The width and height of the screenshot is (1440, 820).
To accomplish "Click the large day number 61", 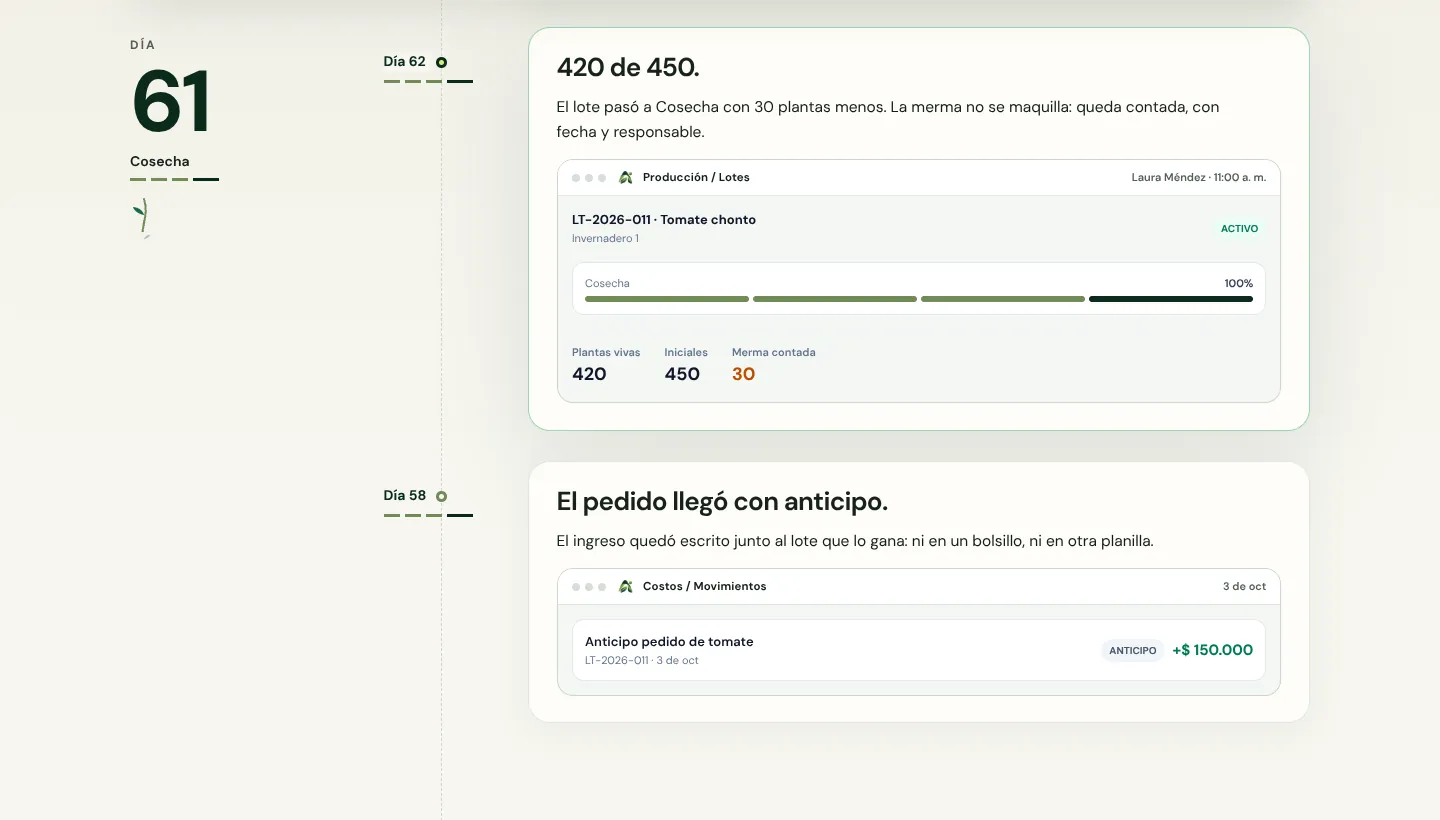I will (171, 101).
